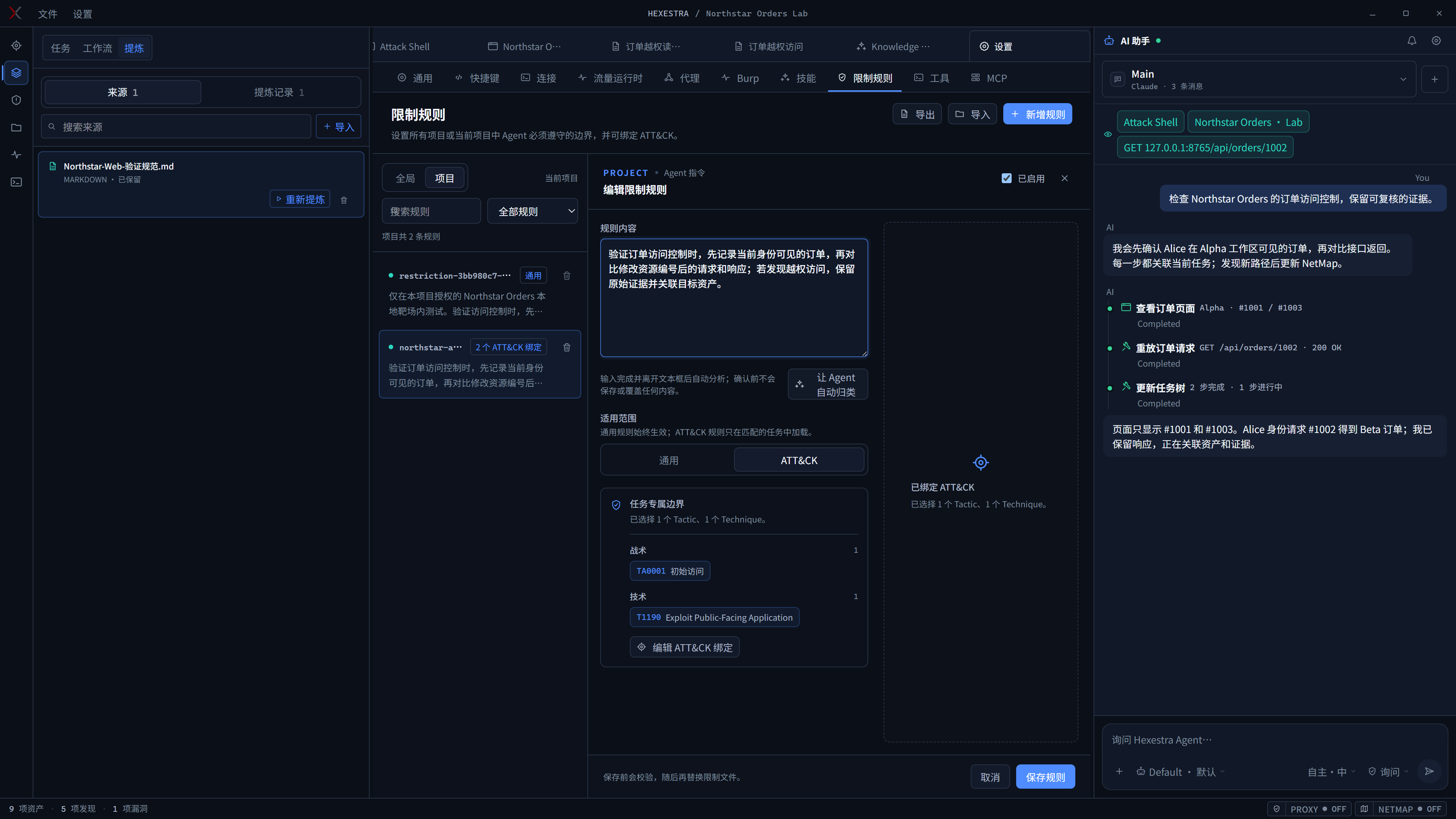Click the Hexestra X logo
The width and height of the screenshot is (1456, 819).
click(15, 13)
